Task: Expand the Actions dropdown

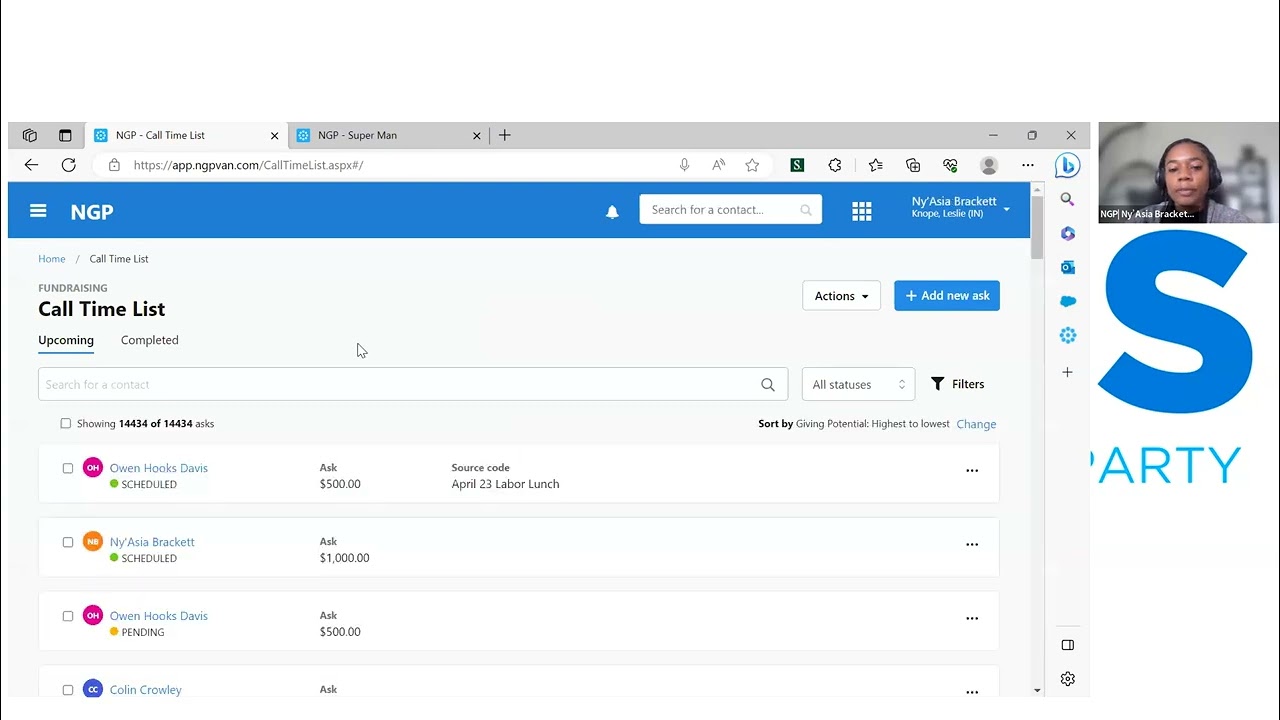Action: click(x=841, y=296)
